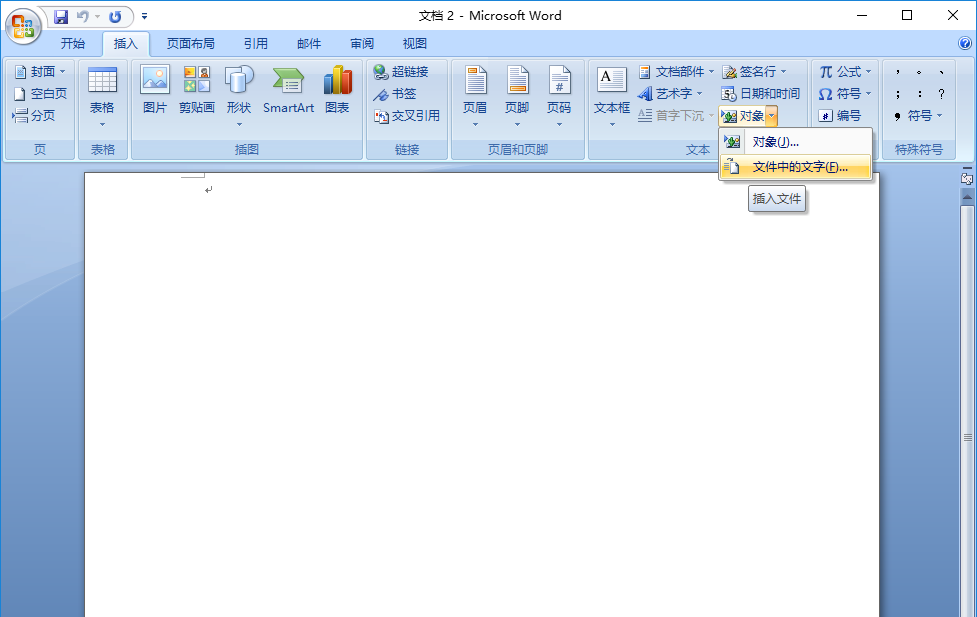The width and height of the screenshot is (977, 617).
Task: Open the 形状 shapes gallery
Action: 239,98
